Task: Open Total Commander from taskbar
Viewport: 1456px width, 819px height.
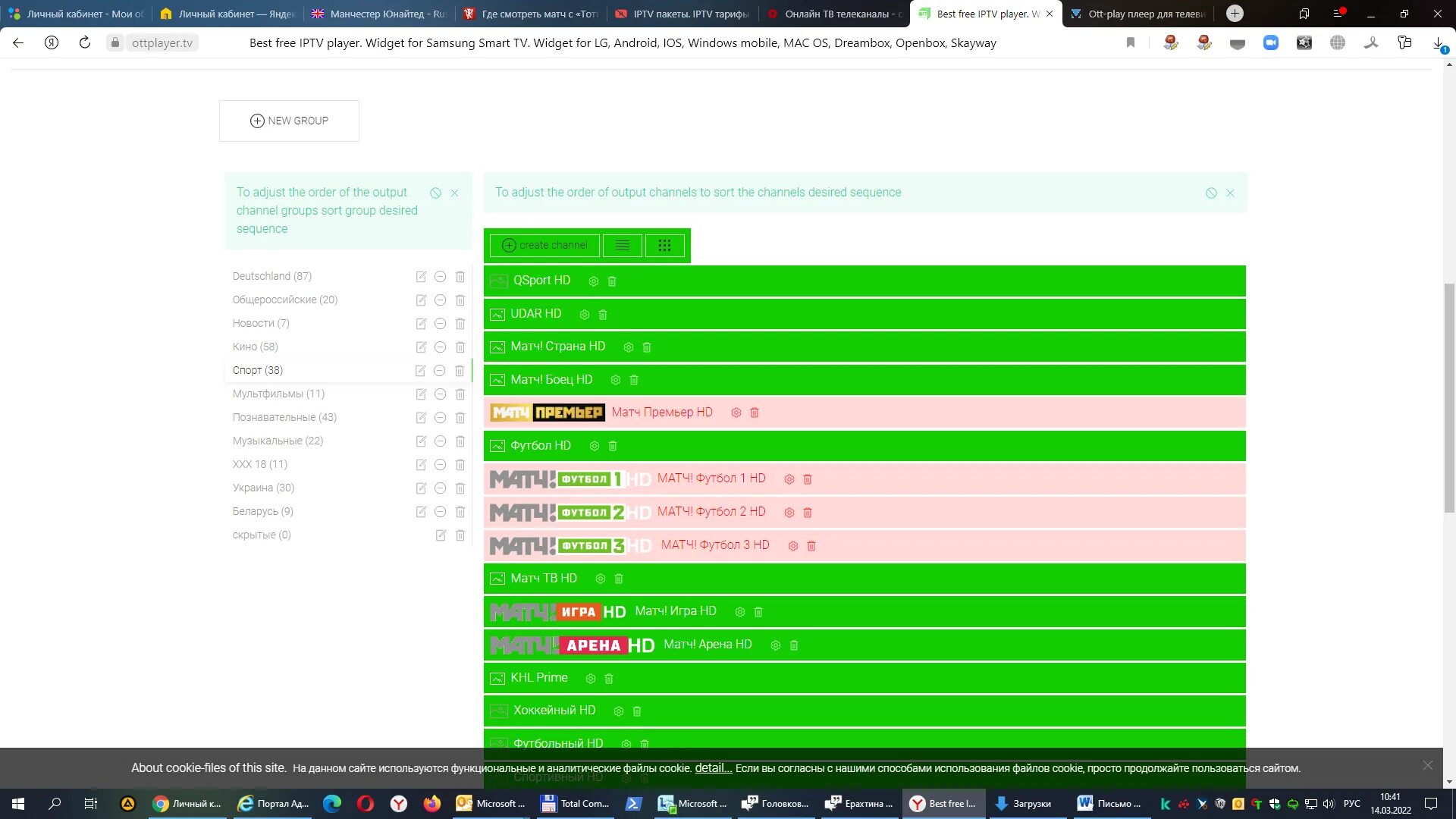Action: [x=574, y=804]
